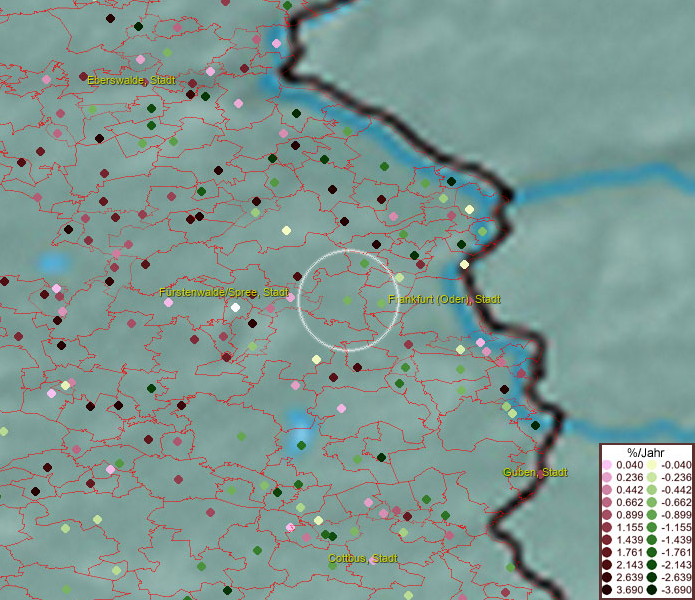
Task: Click legend value 2.143
Action: [629, 565]
